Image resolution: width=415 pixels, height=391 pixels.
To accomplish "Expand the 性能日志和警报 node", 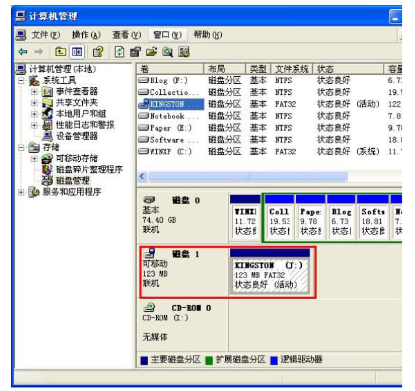I will coord(34,125).
